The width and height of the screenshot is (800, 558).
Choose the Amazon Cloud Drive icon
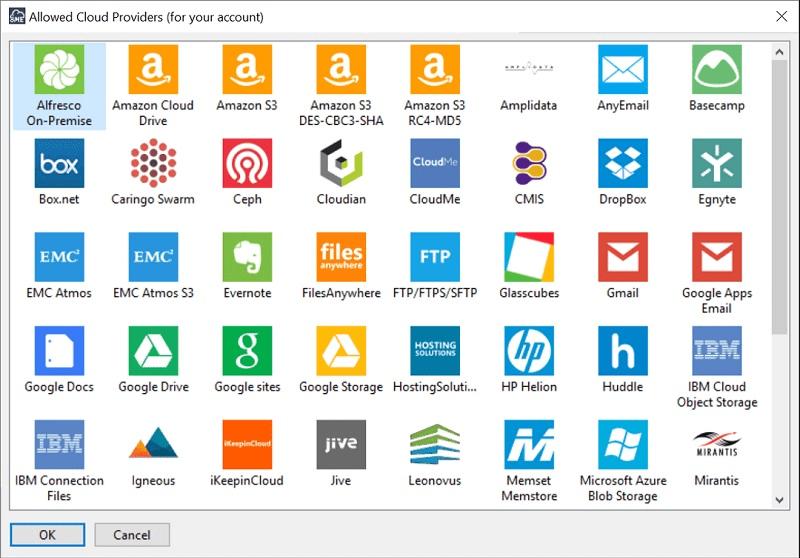click(153, 69)
